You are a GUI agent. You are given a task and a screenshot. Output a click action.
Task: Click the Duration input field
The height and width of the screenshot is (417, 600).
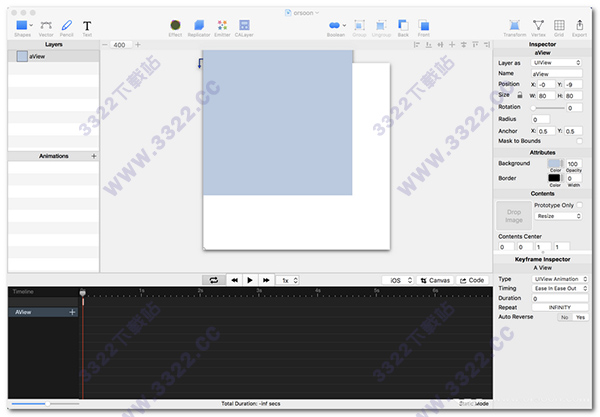560,298
